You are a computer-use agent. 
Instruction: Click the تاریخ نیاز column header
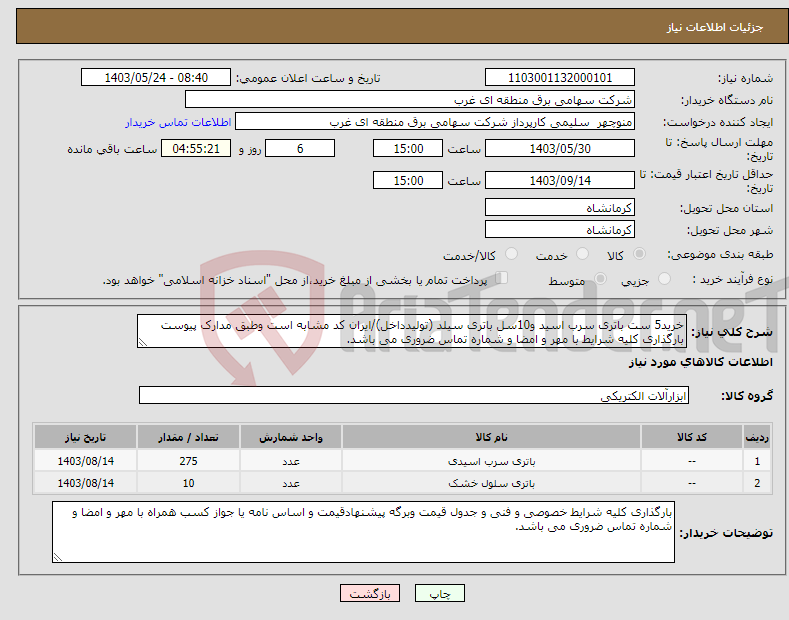85,437
